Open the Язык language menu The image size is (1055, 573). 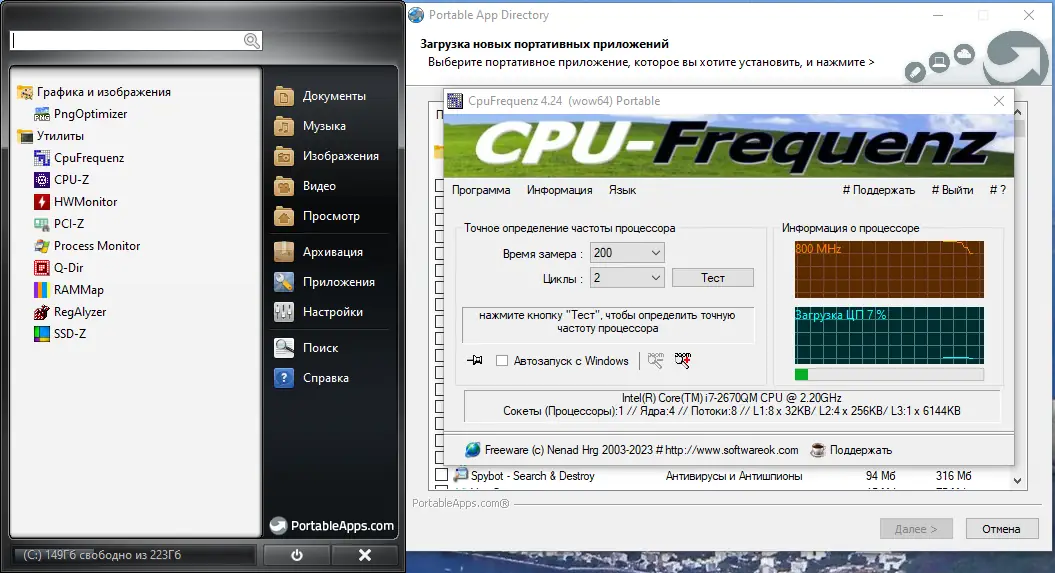tap(622, 190)
